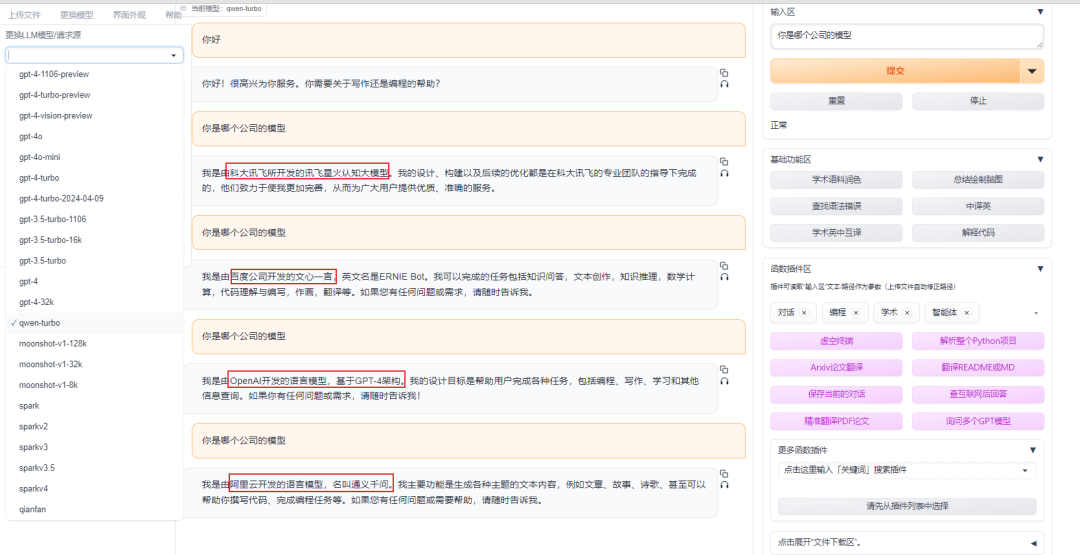The width and height of the screenshot is (1080, 555).
Task: Click 保存当前的对话 plugin button
Action: click(836, 395)
